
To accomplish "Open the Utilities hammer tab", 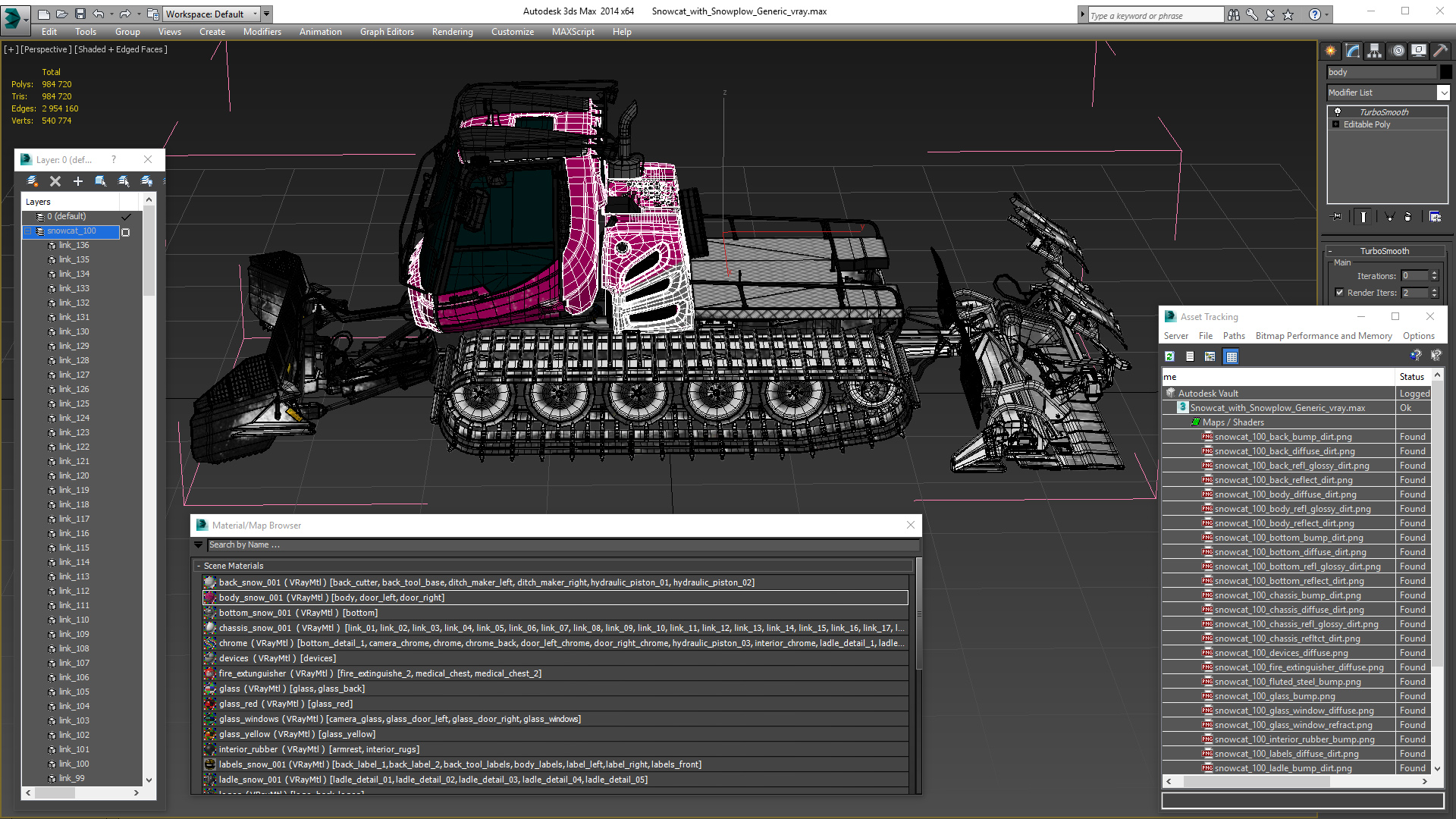I will [1440, 51].
